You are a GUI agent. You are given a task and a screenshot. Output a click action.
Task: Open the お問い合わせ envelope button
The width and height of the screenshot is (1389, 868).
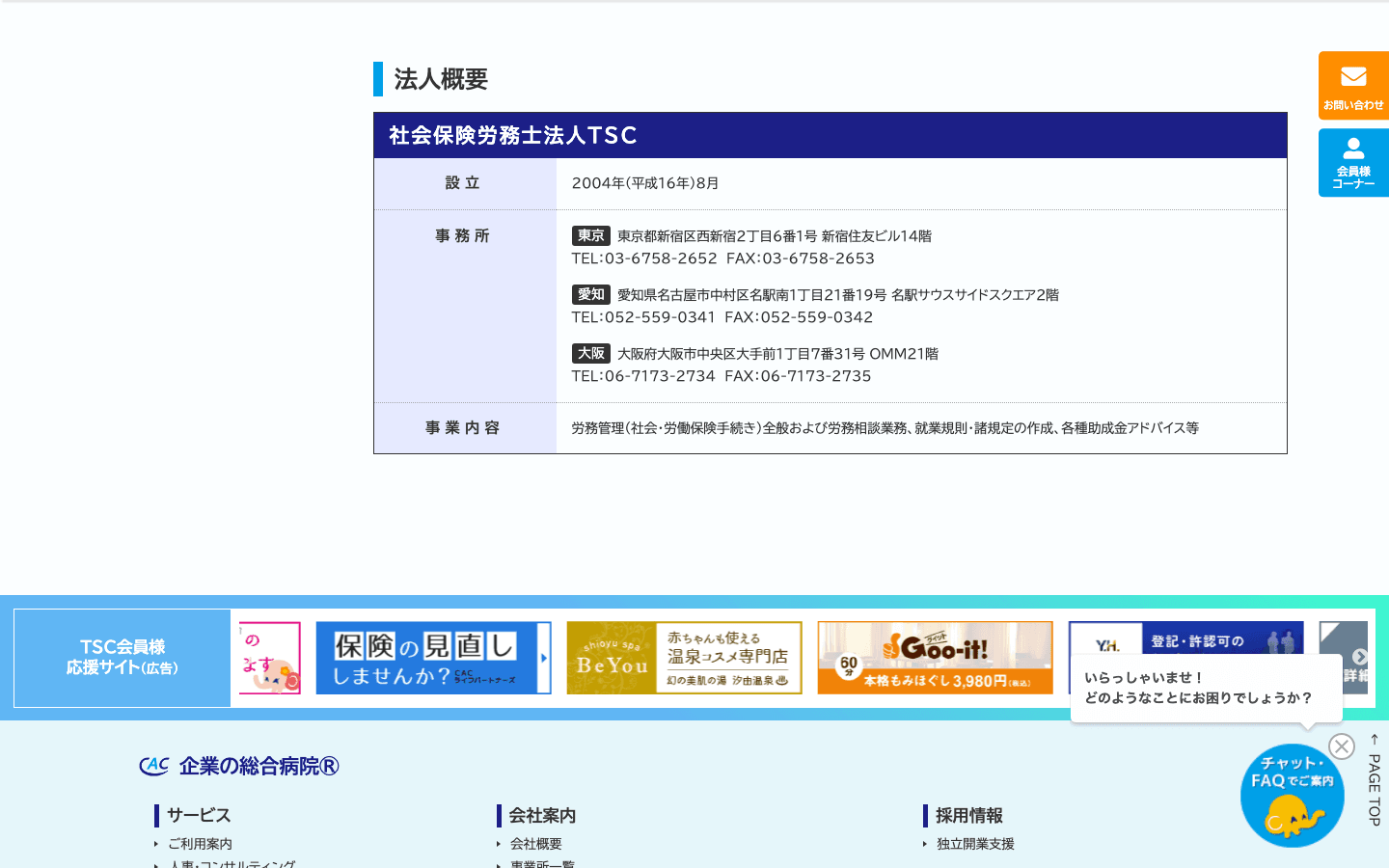tap(1353, 86)
